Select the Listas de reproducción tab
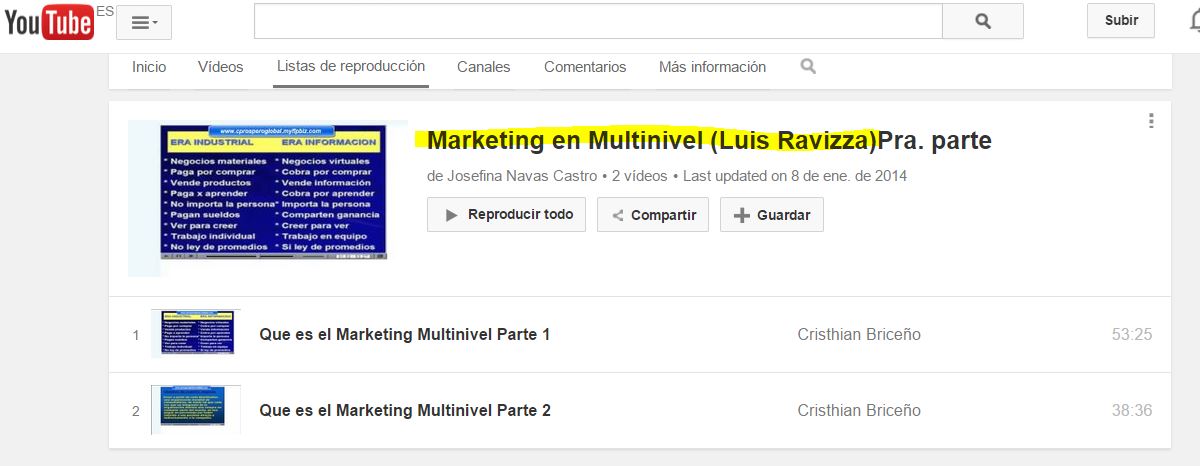Screen dimensions: 1200x466 351,67
